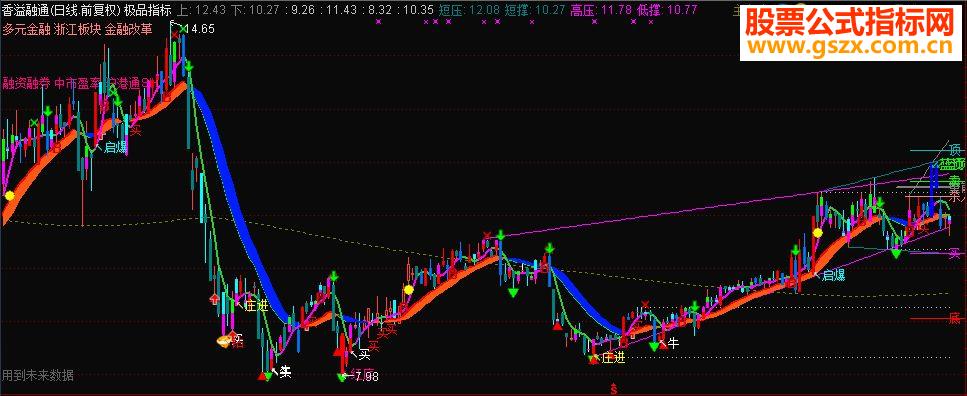967x396 pixels.
Task: Open the www.gszx.com.cn link in the banner
Action: [851, 46]
